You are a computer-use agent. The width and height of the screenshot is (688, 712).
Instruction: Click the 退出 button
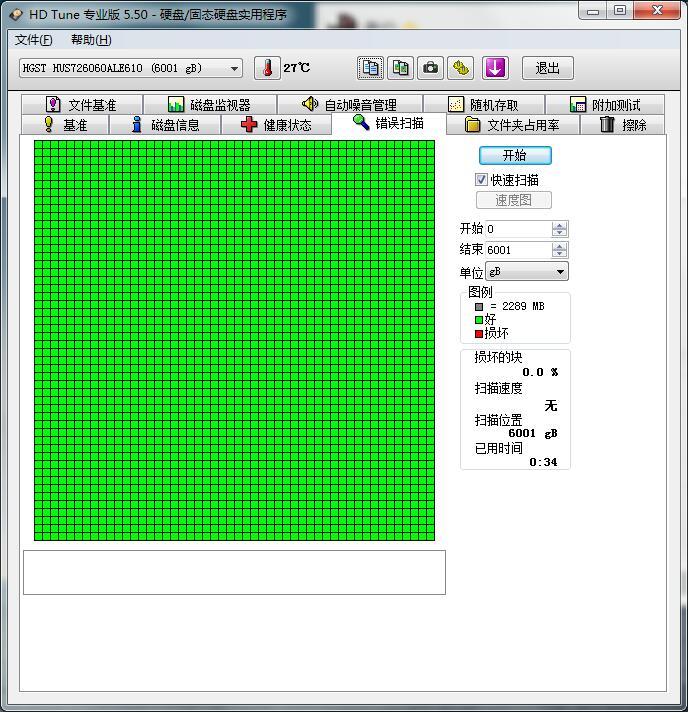tap(548, 69)
